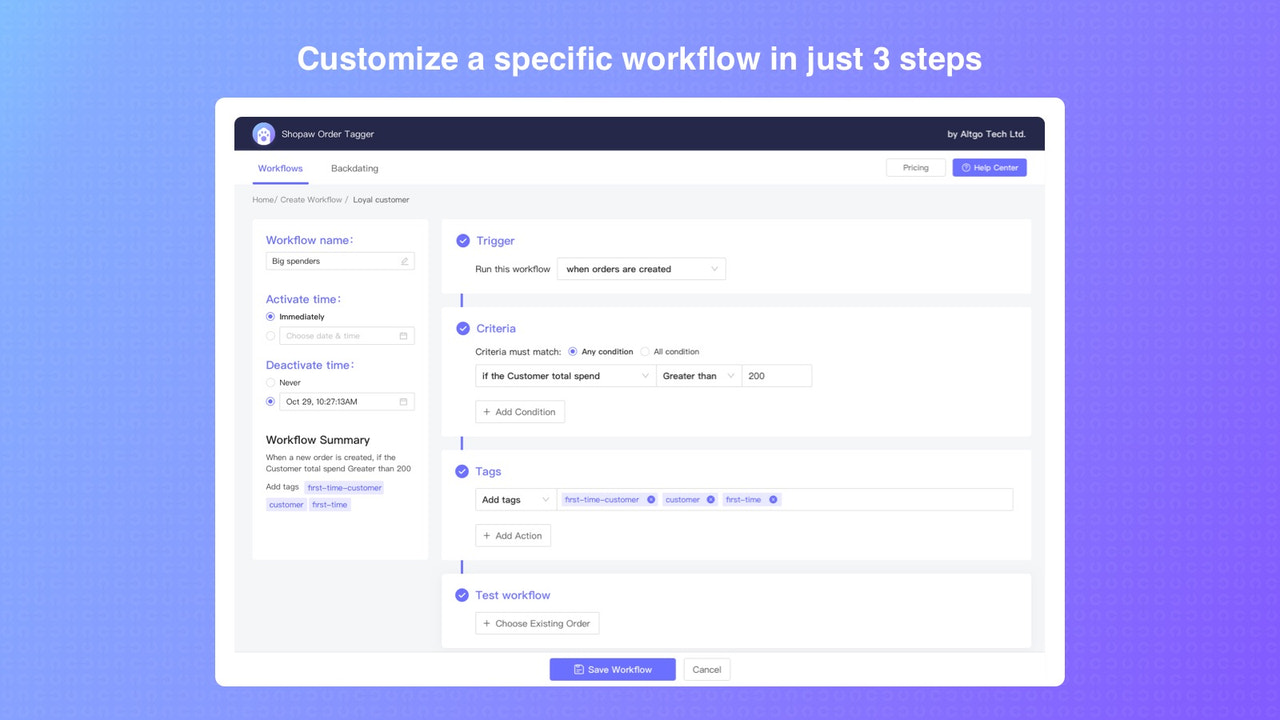Select the Workflows tab

click(x=280, y=168)
